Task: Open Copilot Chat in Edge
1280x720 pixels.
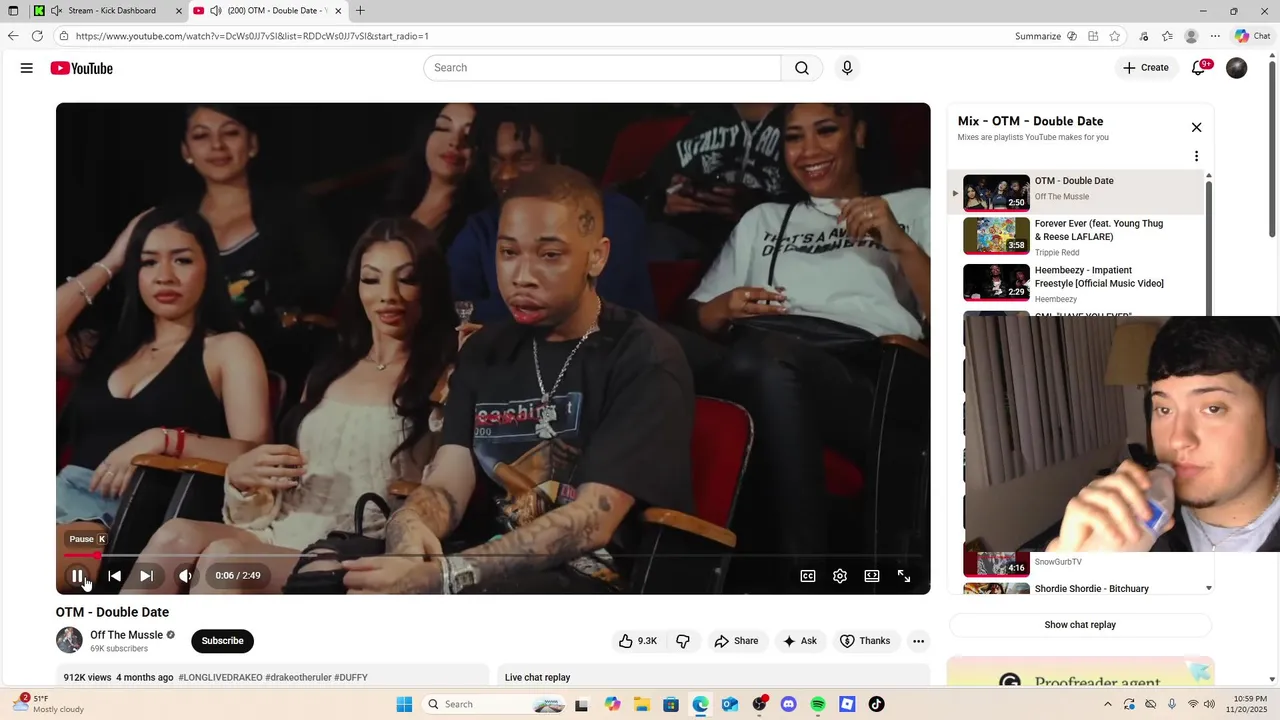Action: coord(1253,36)
